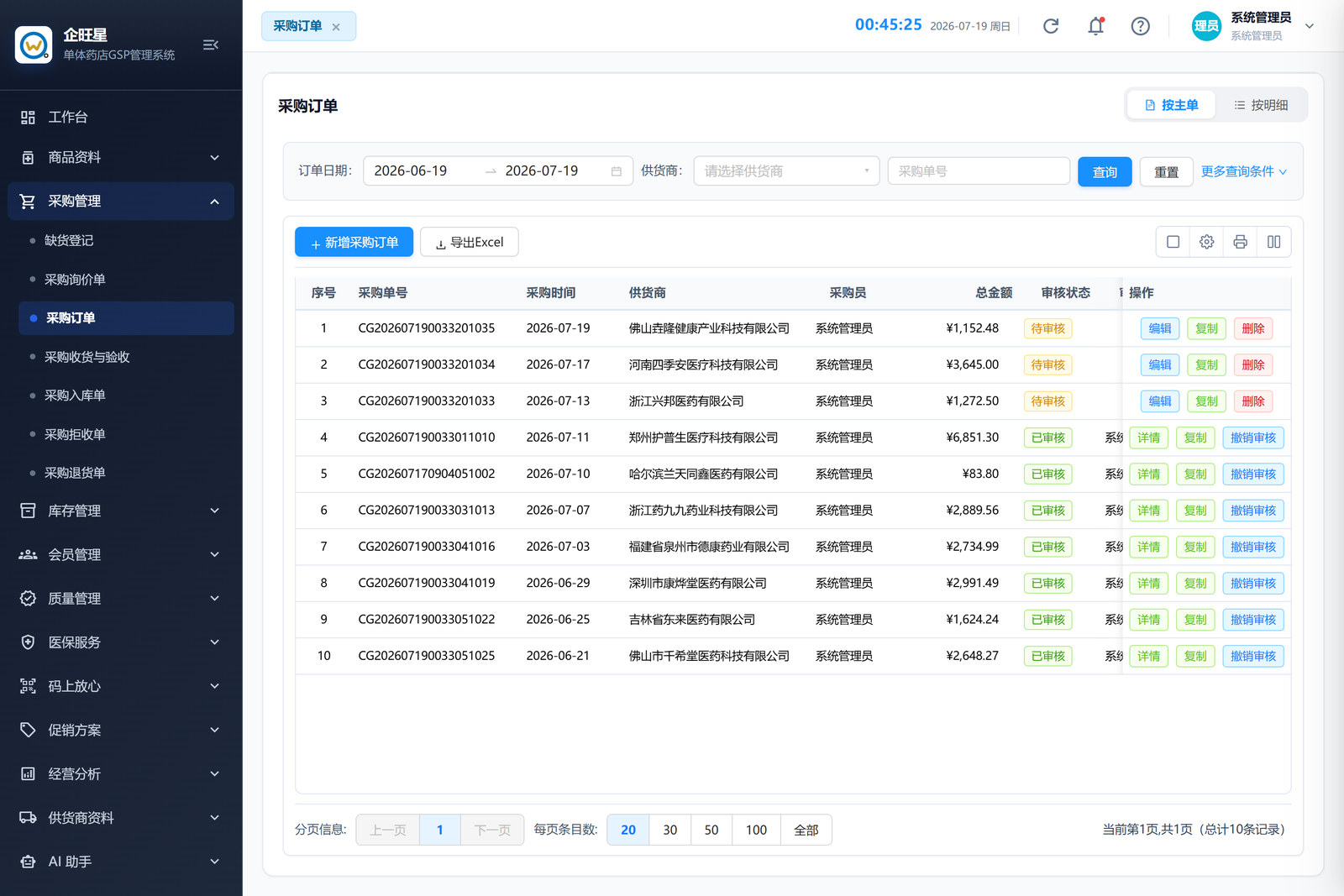
Task: Open table column settings gear icon
Action: (1207, 242)
